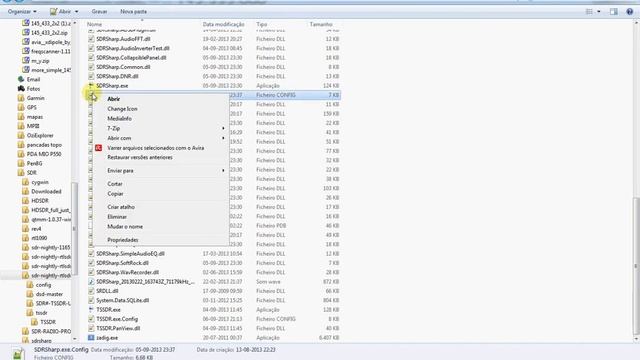Image resolution: width=640 pixels, height=360 pixels.
Task: Click the Avira antivirus scan icon in context menu
Action: click(98, 148)
